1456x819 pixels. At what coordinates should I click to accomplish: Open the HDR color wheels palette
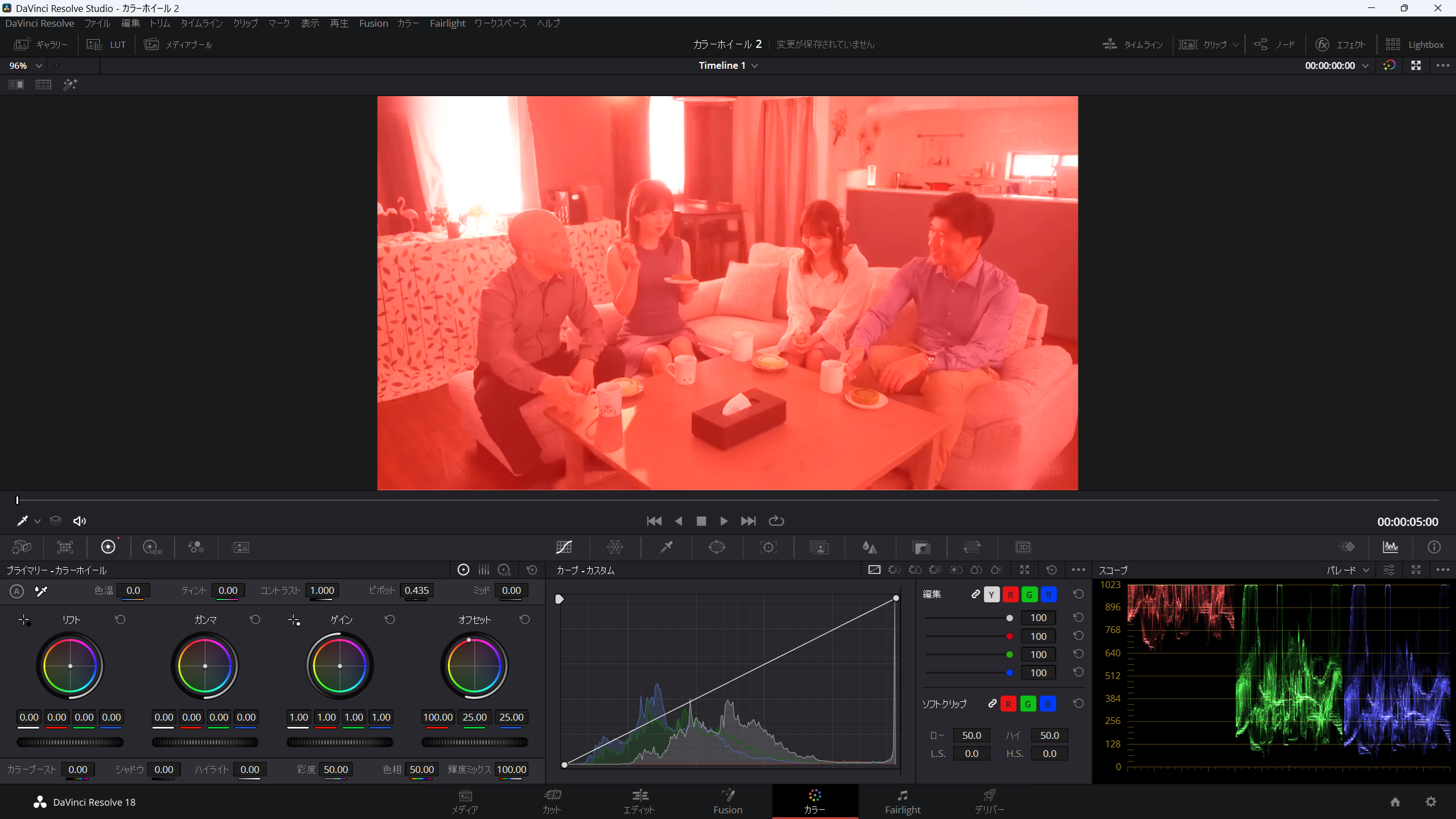[x=152, y=547]
